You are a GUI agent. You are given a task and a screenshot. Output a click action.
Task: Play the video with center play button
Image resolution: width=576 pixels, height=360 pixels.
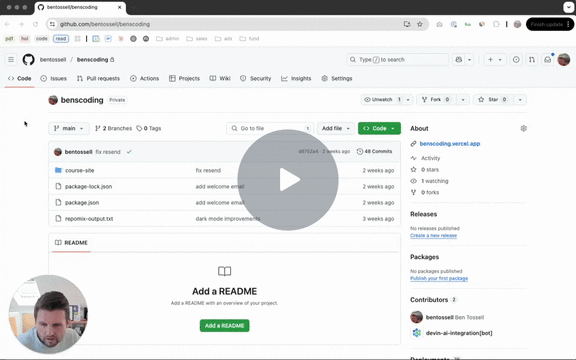tap(288, 180)
